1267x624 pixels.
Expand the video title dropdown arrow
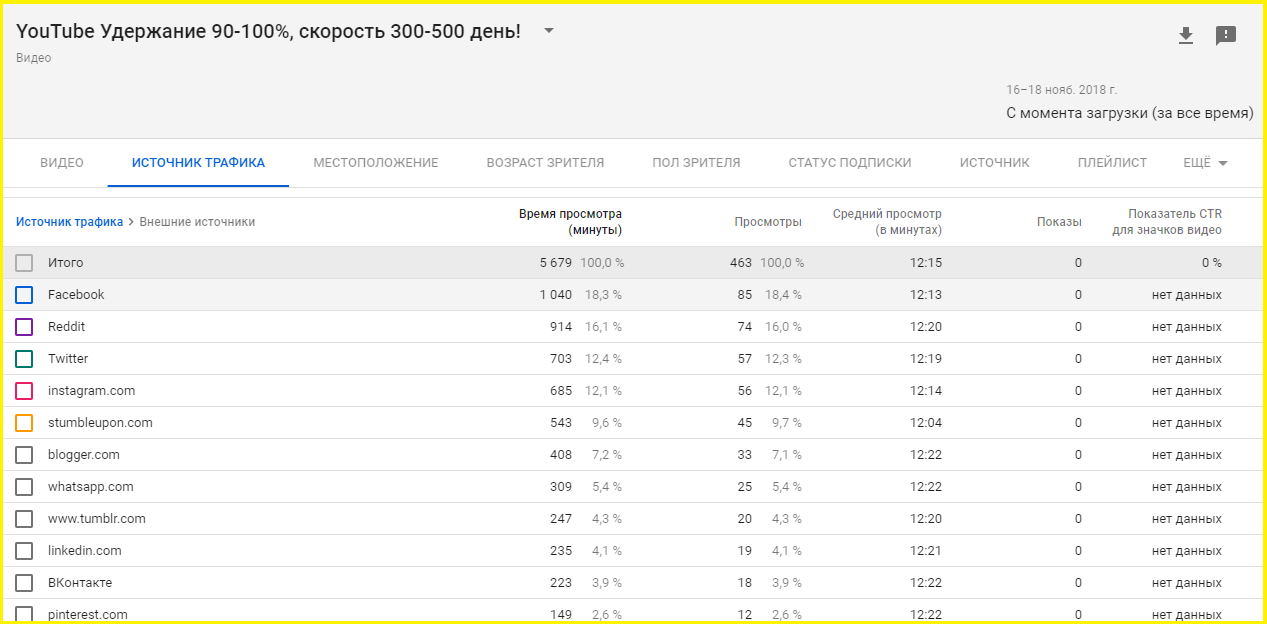(548, 31)
